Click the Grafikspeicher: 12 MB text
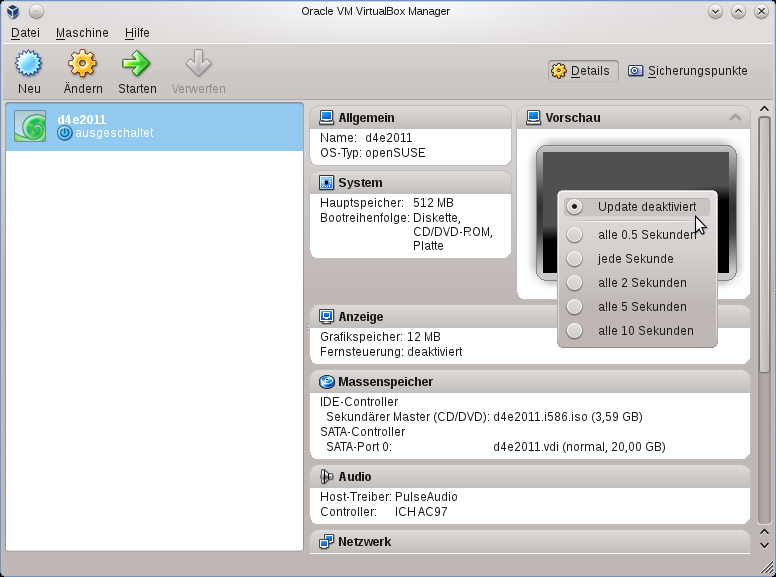776x577 pixels. pos(380,337)
